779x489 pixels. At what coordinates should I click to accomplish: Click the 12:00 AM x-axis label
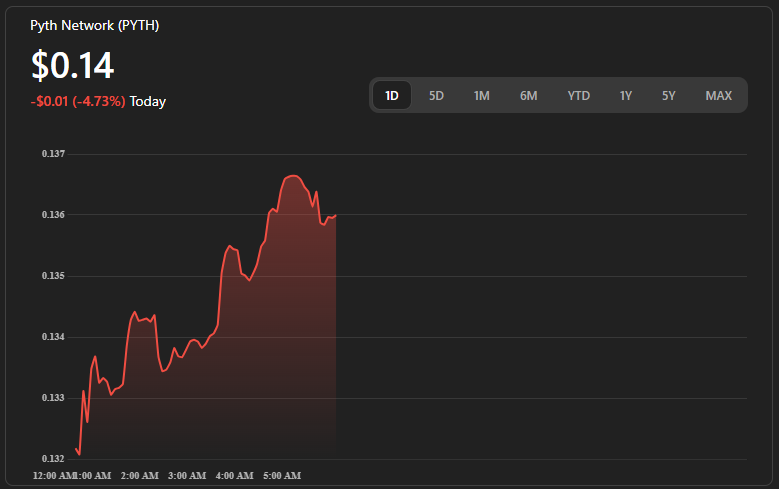[x=54, y=476]
